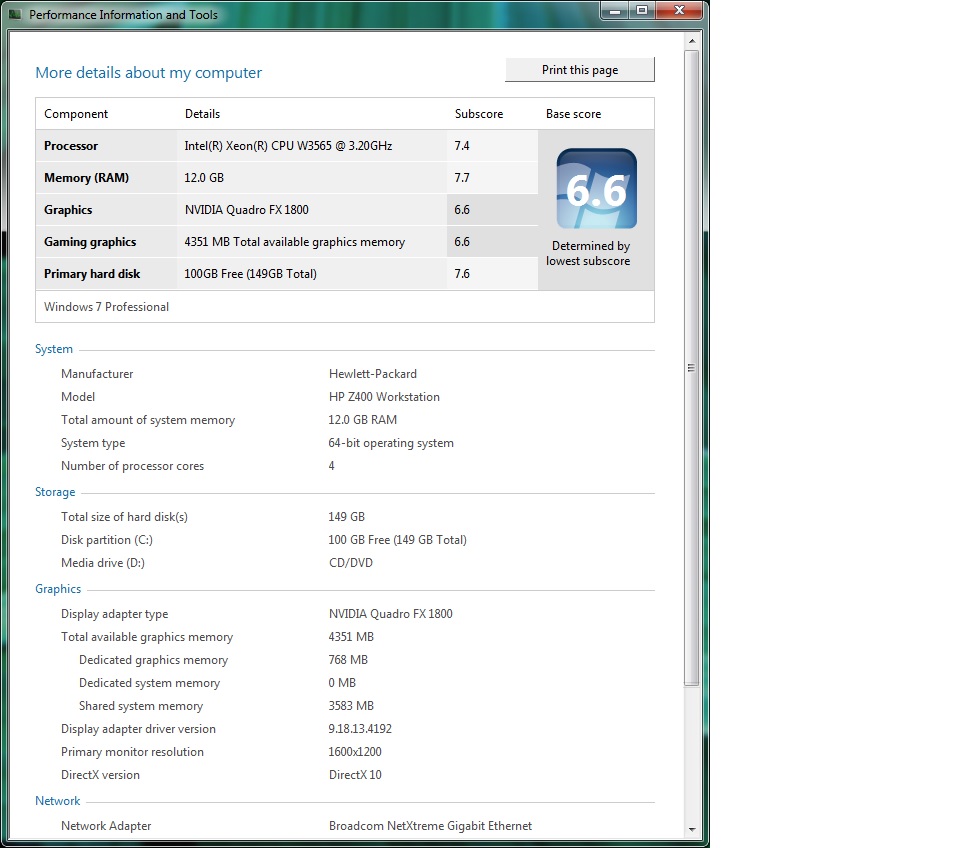The width and height of the screenshot is (960, 848).
Task: Select the Gaming graphics row label
Action: pyautogui.click(x=90, y=242)
